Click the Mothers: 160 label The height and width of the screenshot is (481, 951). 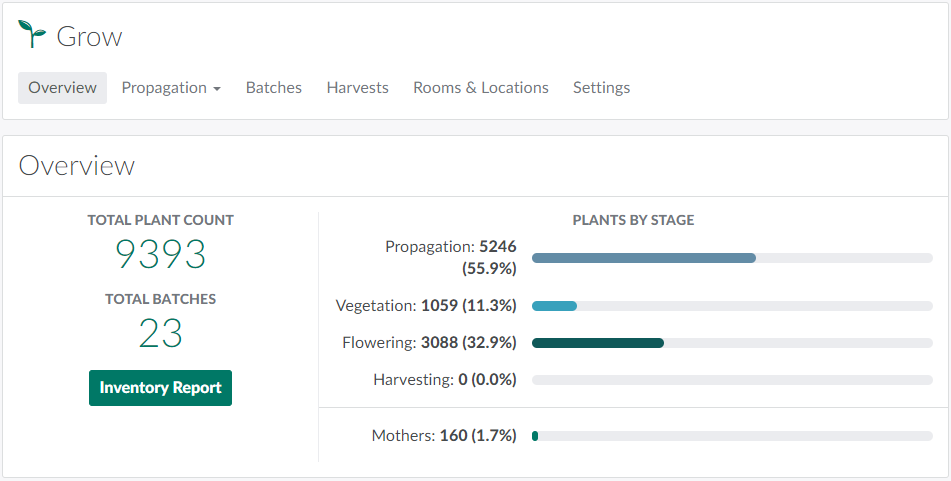coord(443,436)
